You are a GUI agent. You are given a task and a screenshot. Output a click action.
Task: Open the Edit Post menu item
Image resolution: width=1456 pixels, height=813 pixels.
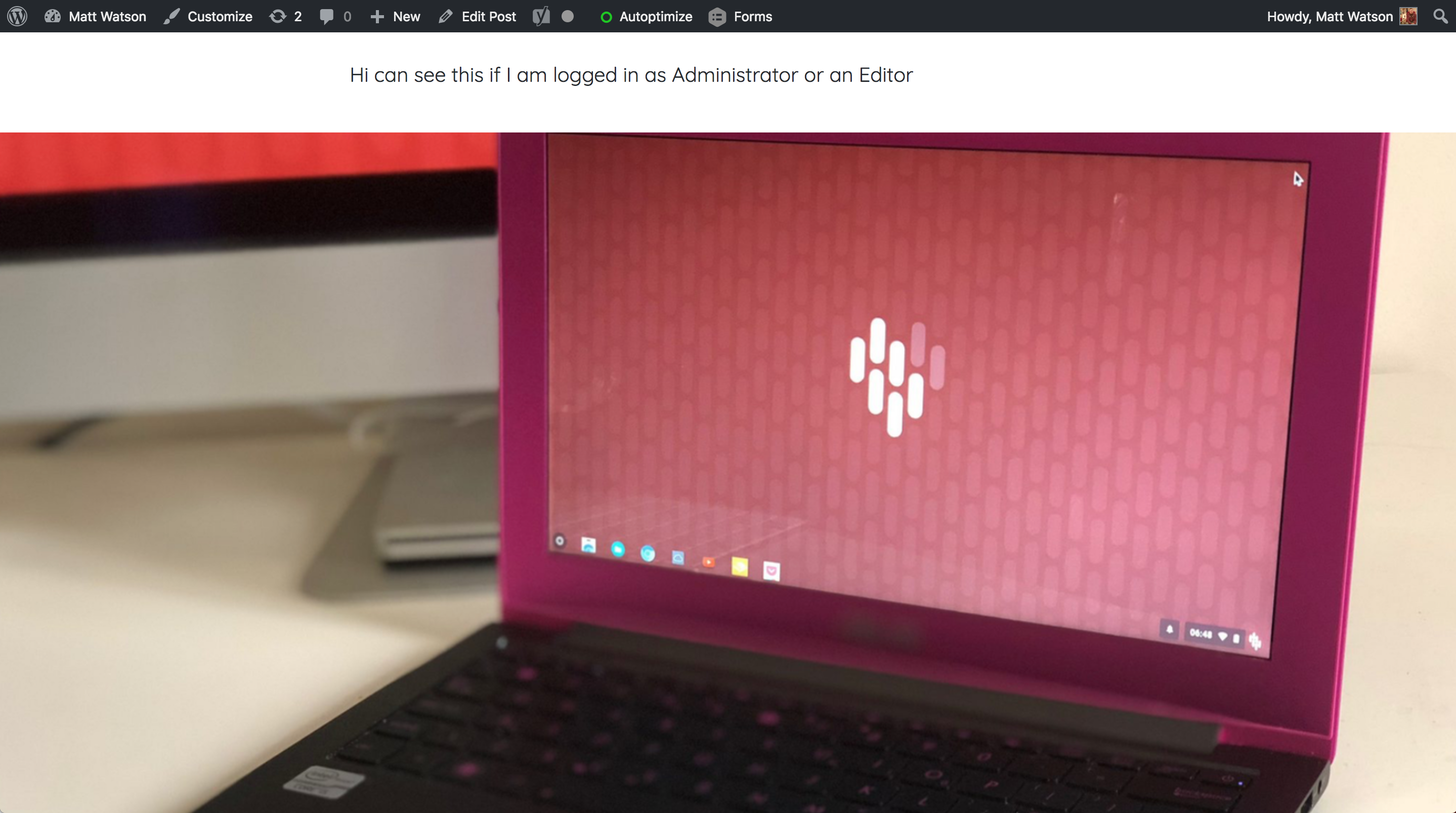coord(480,16)
